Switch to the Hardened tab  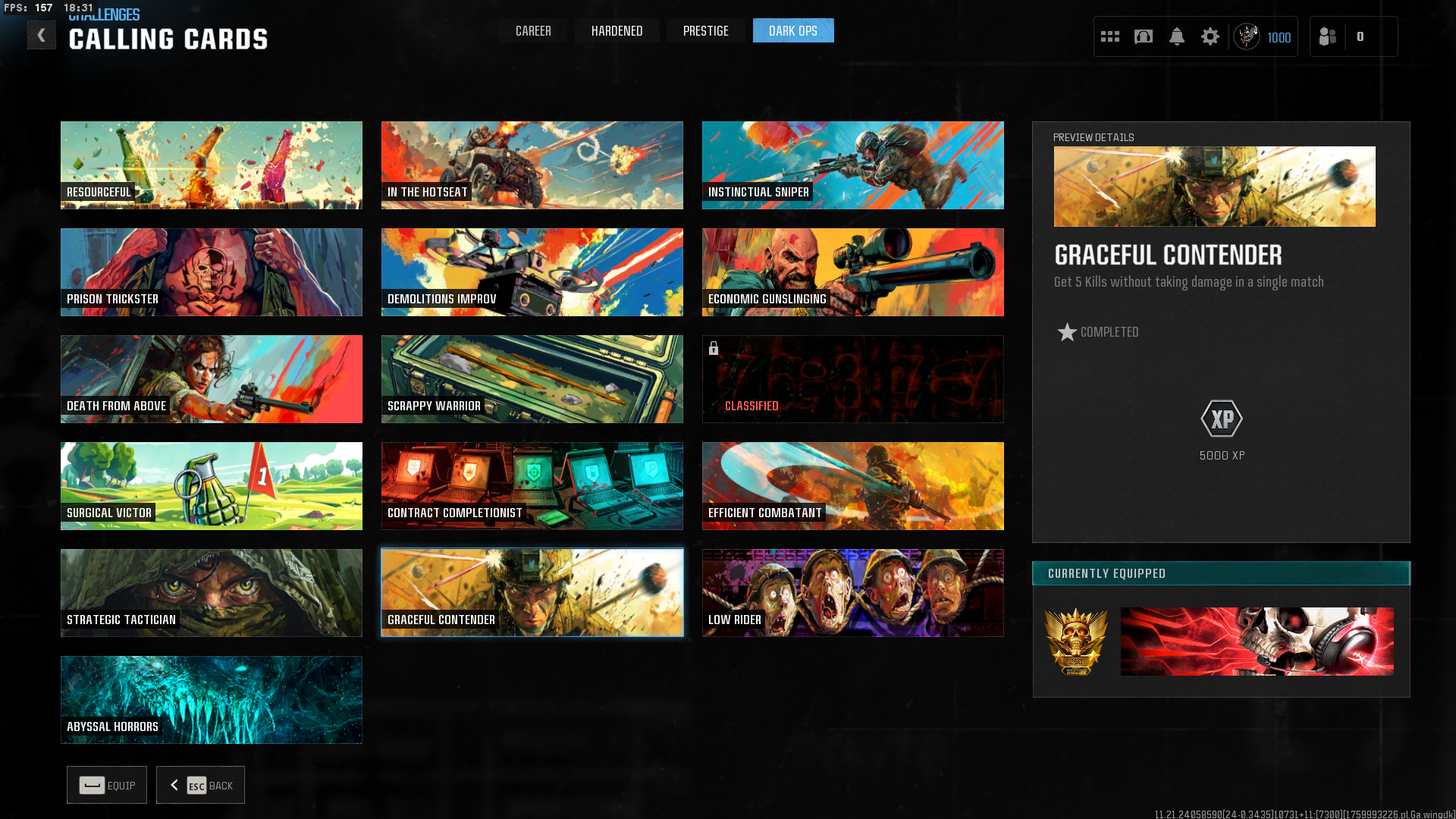[x=617, y=31]
